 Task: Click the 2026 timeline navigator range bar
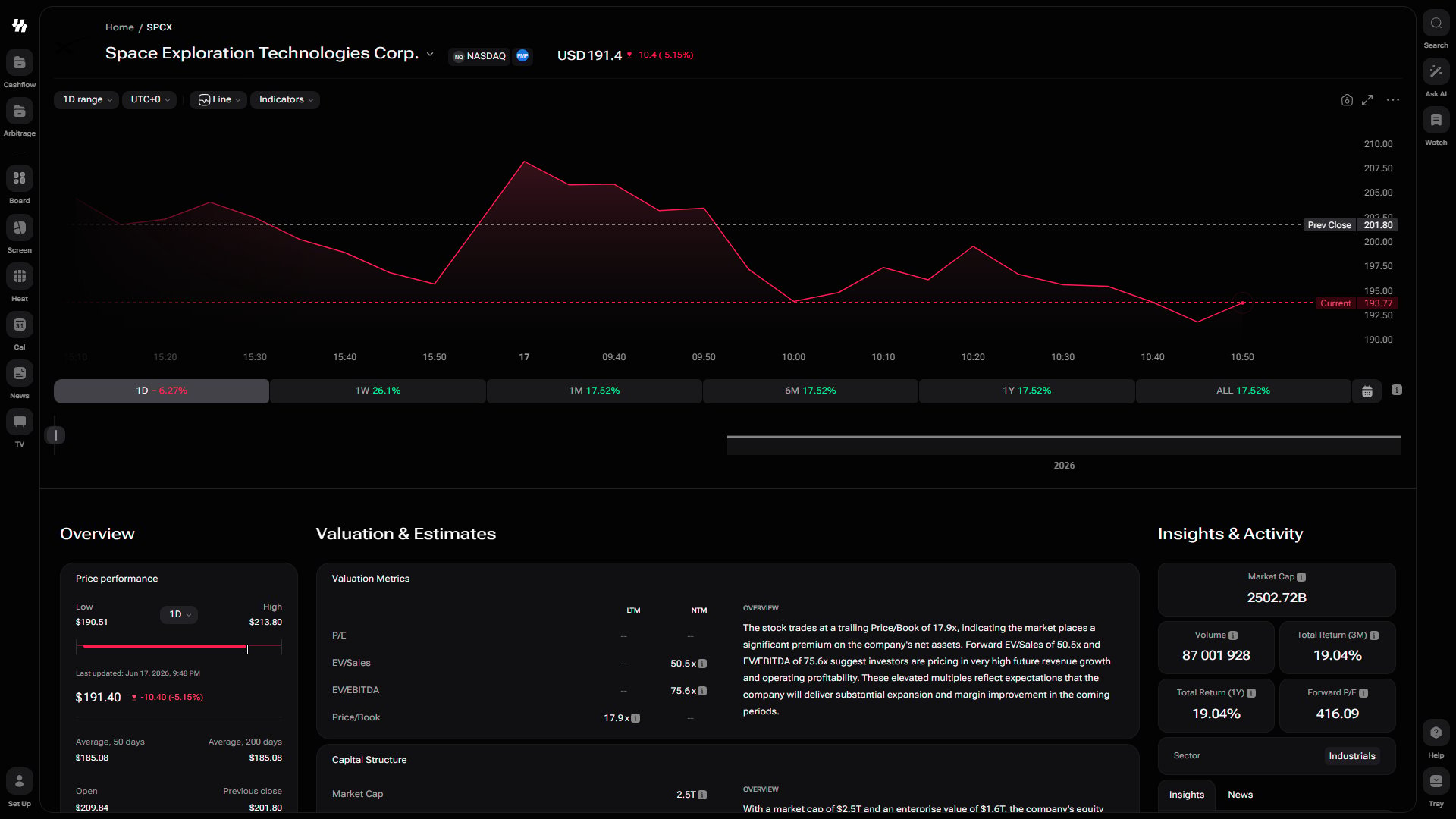pos(1064,445)
